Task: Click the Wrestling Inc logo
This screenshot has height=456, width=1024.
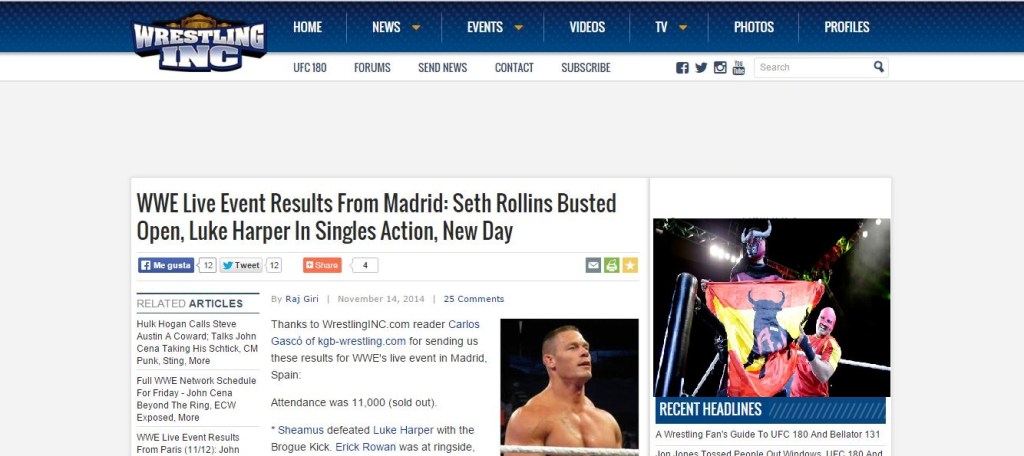Action: coord(199,42)
